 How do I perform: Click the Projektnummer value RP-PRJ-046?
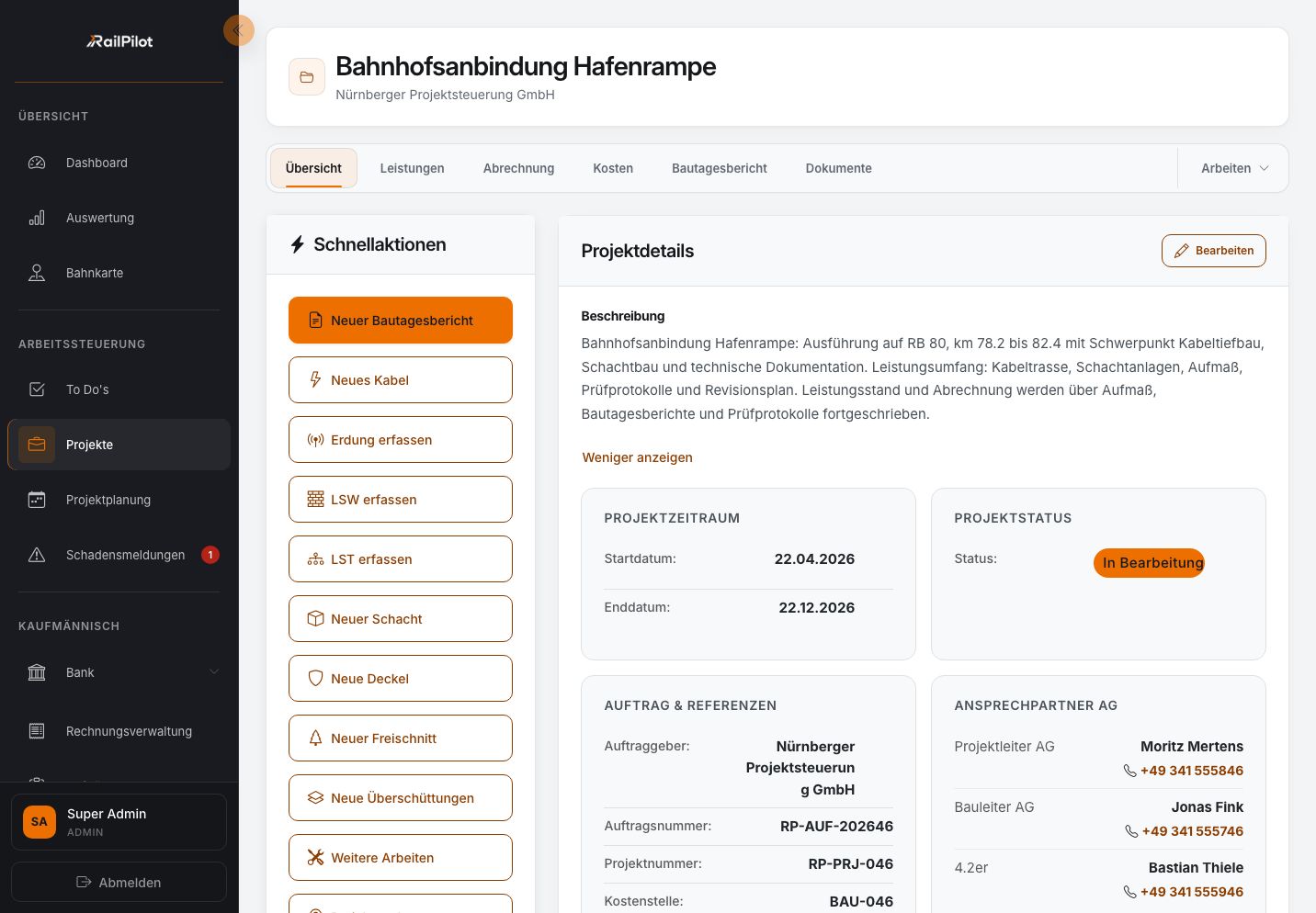point(851,863)
